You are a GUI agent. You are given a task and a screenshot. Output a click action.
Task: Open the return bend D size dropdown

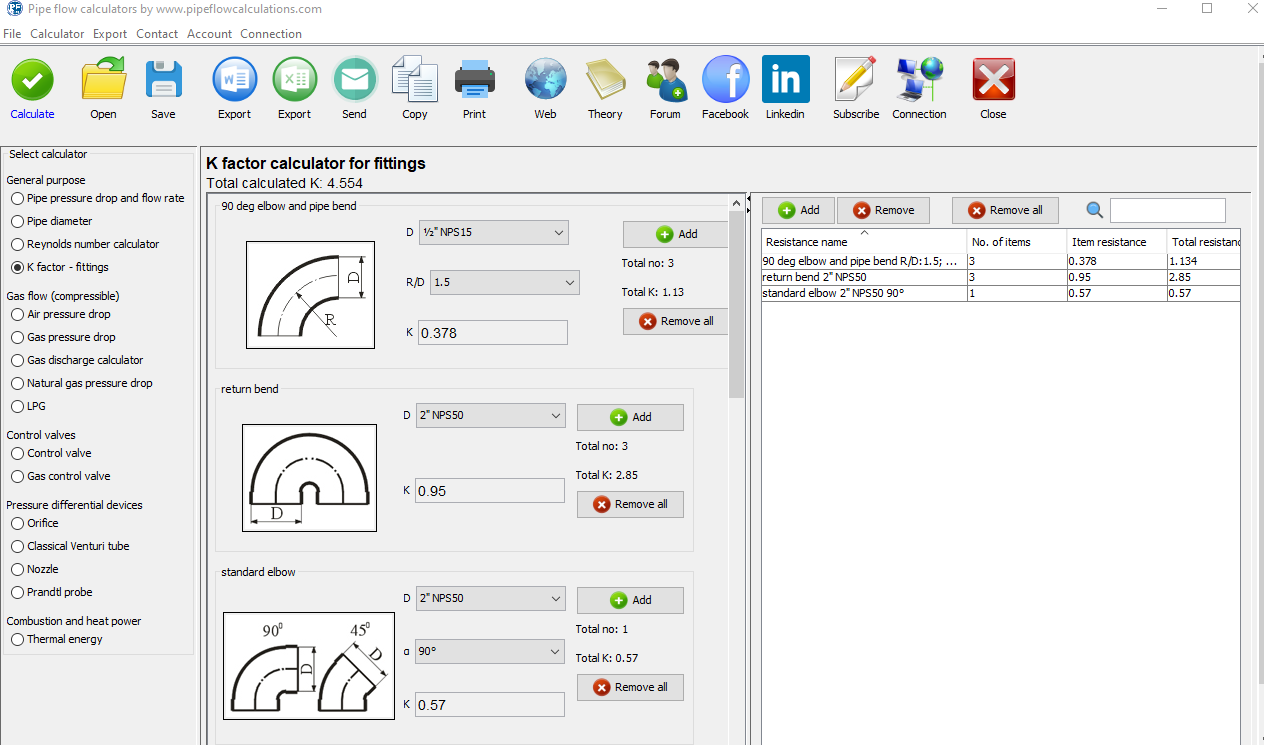[490, 416]
